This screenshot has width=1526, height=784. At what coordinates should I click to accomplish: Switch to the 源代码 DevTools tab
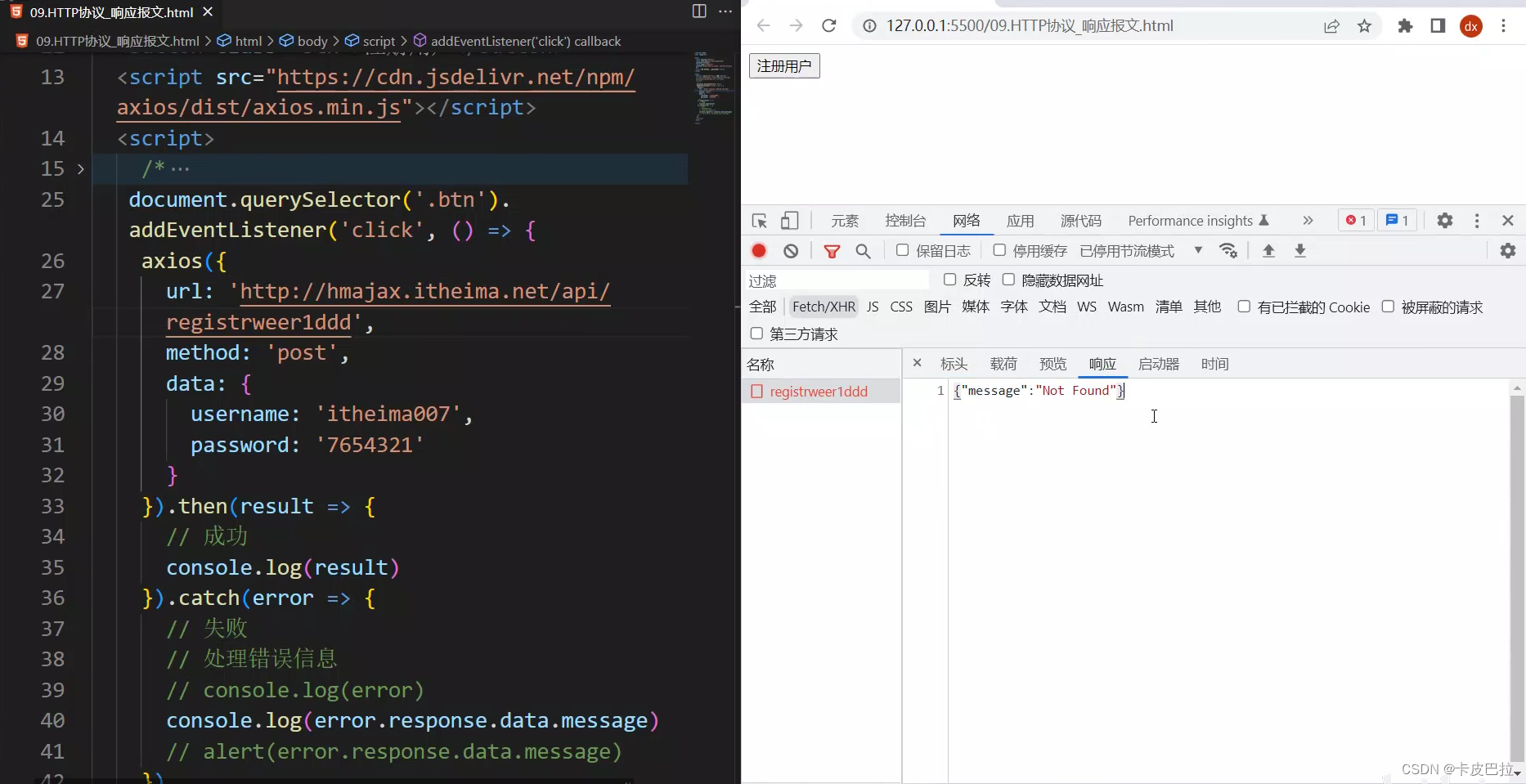tap(1081, 221)
